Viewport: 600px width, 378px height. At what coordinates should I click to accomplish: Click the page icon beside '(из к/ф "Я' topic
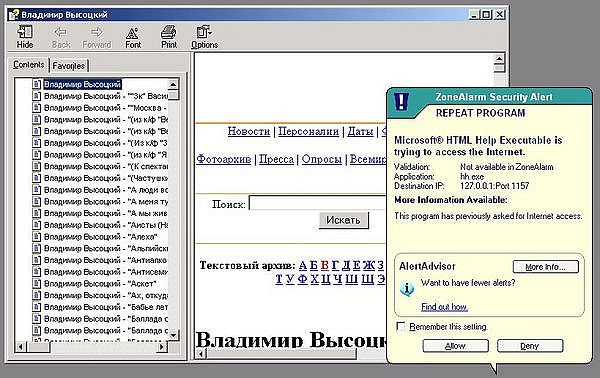coord(36,155)
